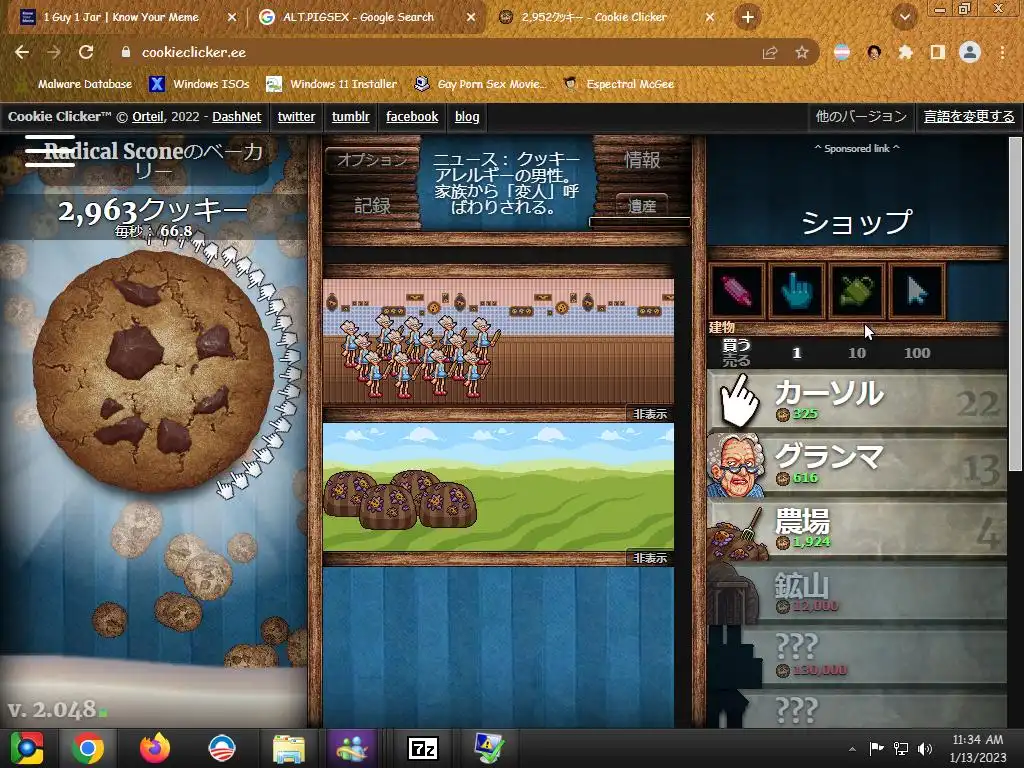Open the DashNet link
1024x768 pixels.
(x=236, y=117)
